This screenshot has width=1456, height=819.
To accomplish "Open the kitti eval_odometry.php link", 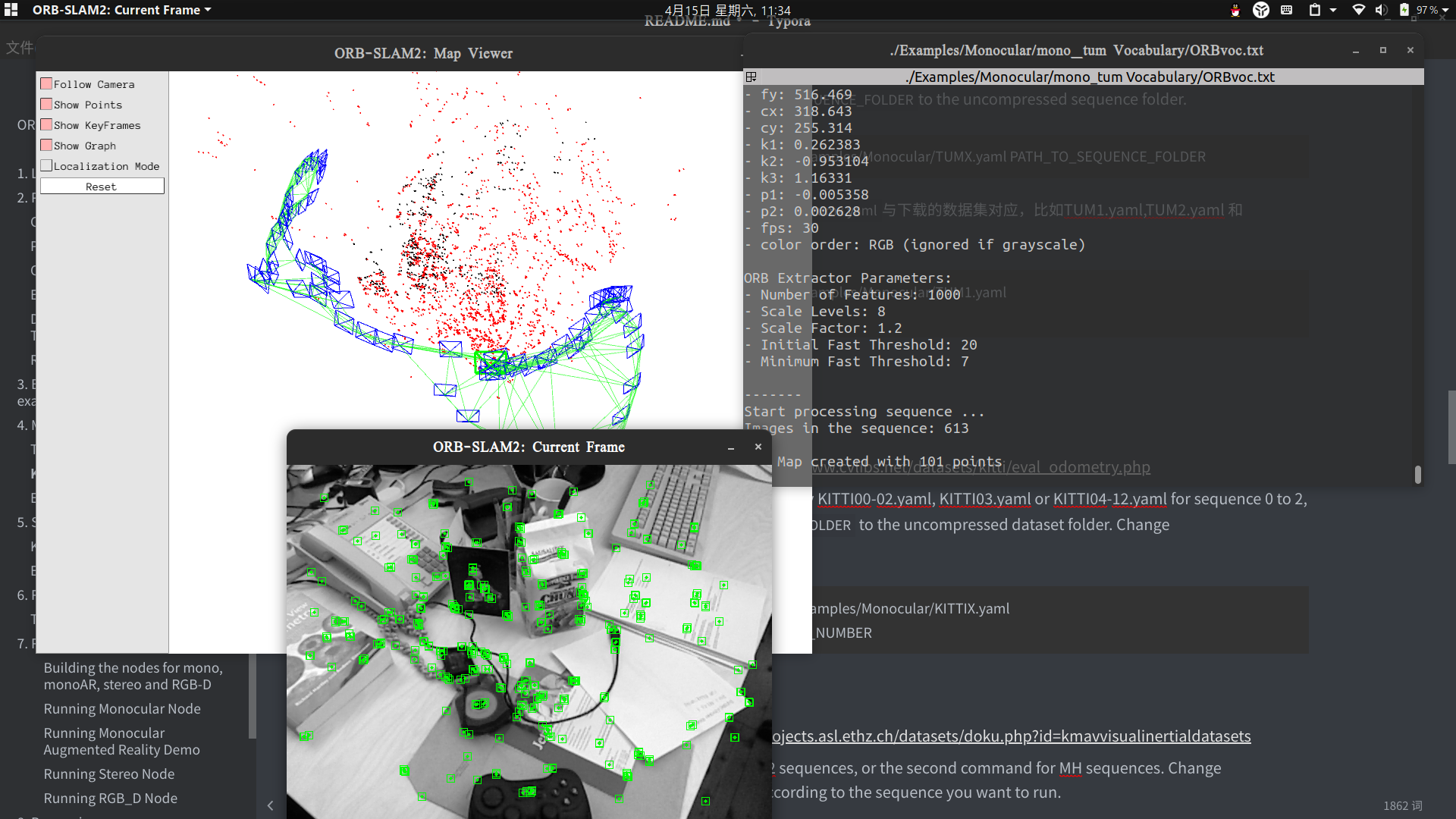I will pyautogui.click(x=981, y=467).
